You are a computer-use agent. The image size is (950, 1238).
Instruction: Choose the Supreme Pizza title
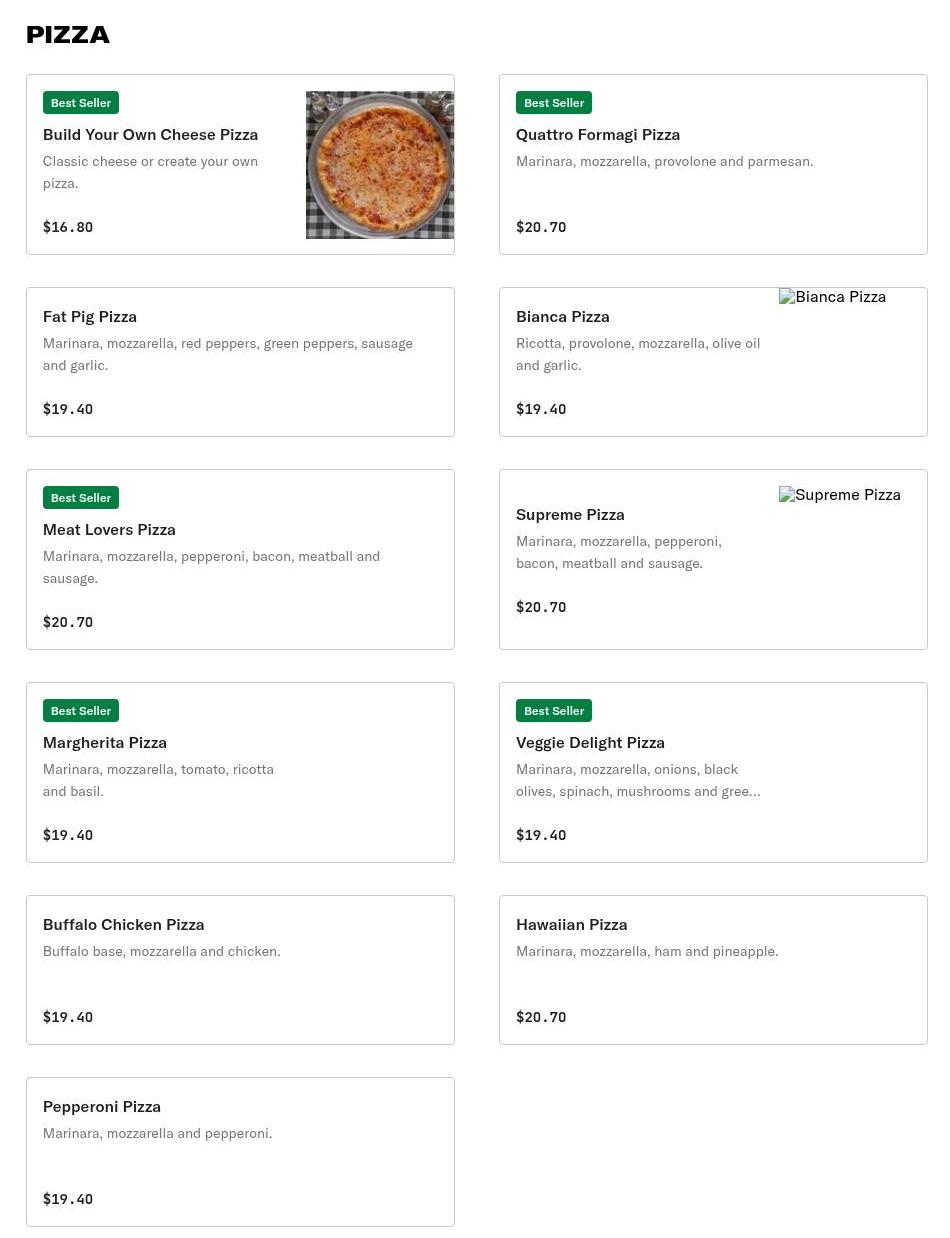(x=570, y=514)
